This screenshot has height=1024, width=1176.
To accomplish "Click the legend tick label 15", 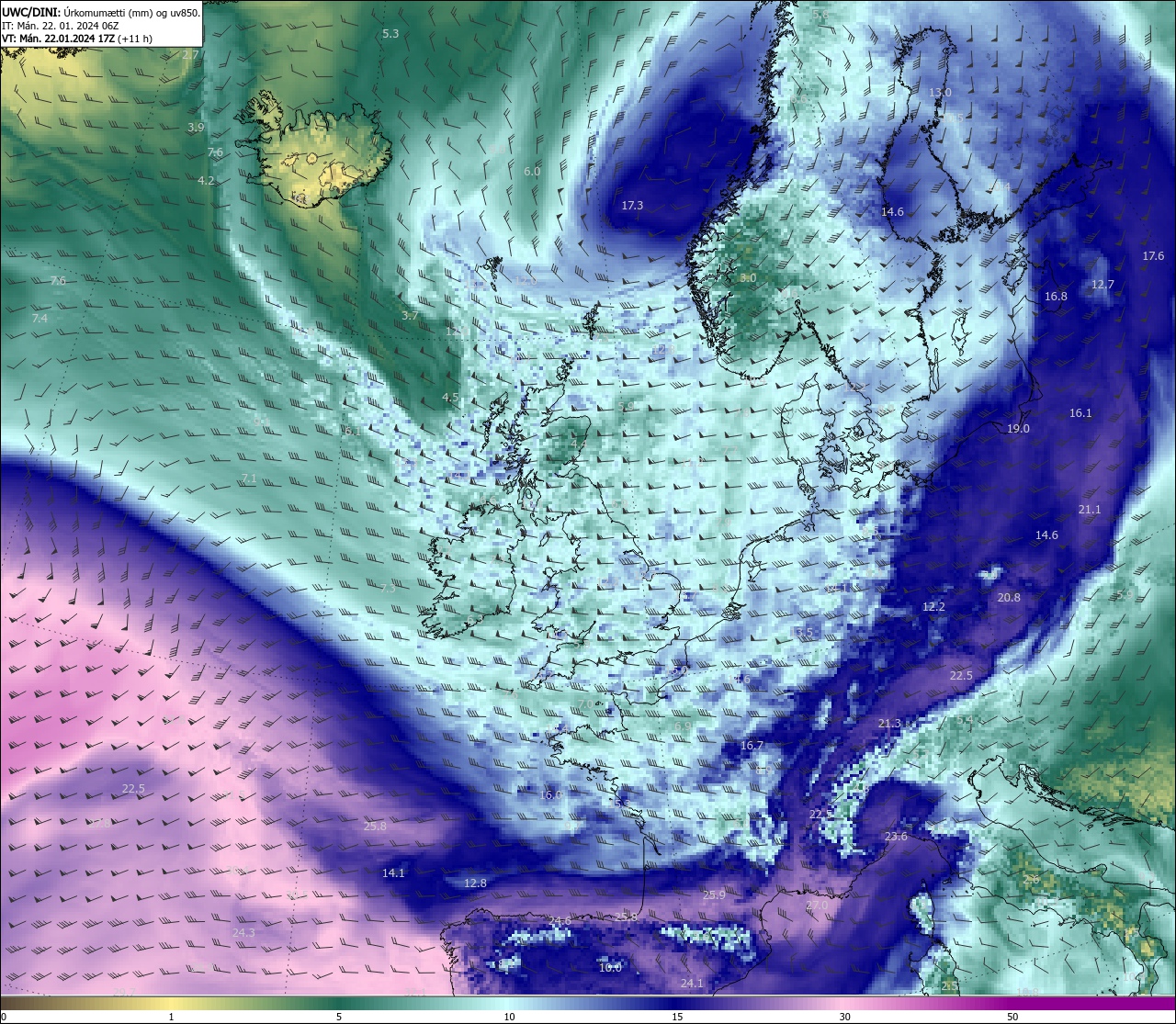I will (x=677, y=1017).
